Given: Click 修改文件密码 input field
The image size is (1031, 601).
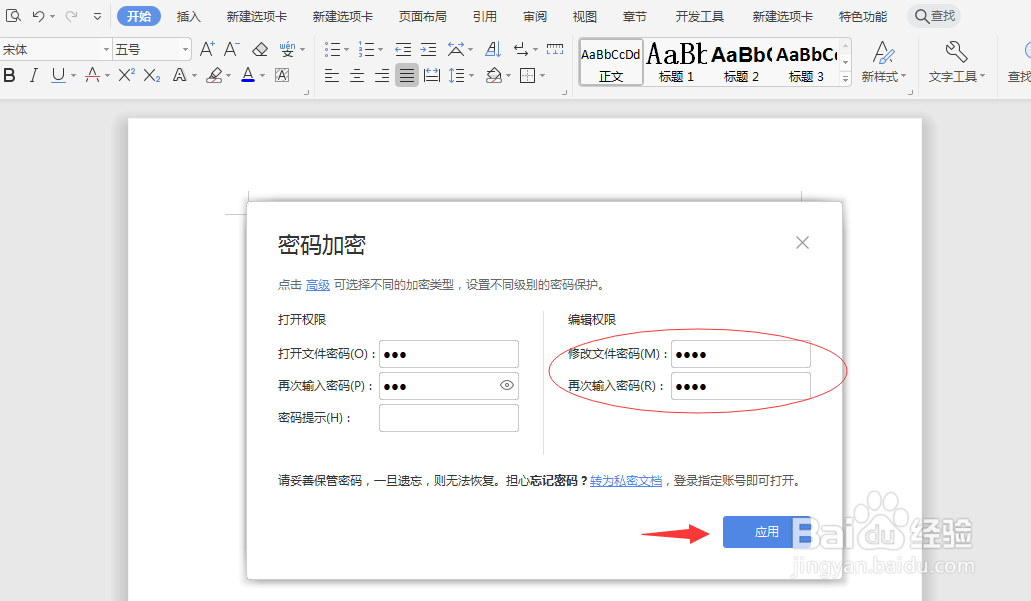Looking at the screenshot, I should click(741, 354).
